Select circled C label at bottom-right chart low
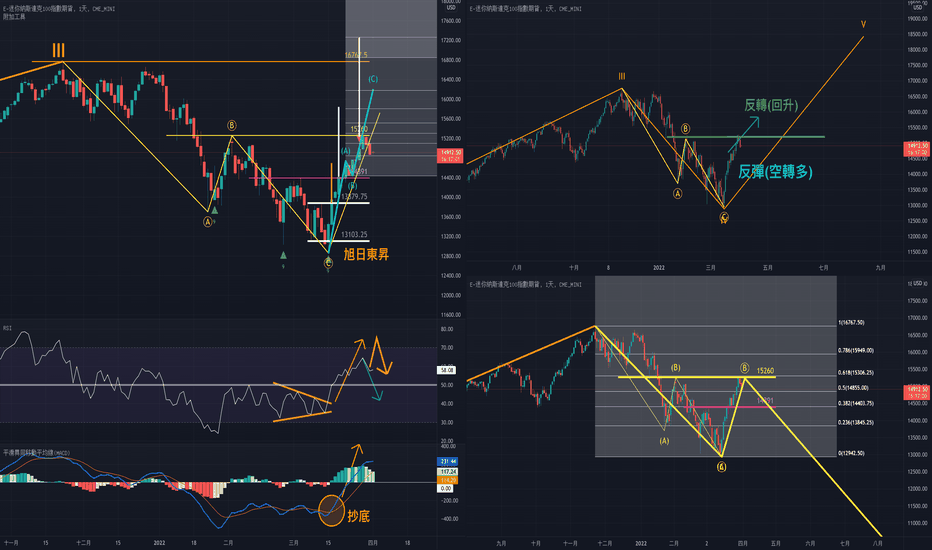932x550 pixels. [x=721, y=467]
